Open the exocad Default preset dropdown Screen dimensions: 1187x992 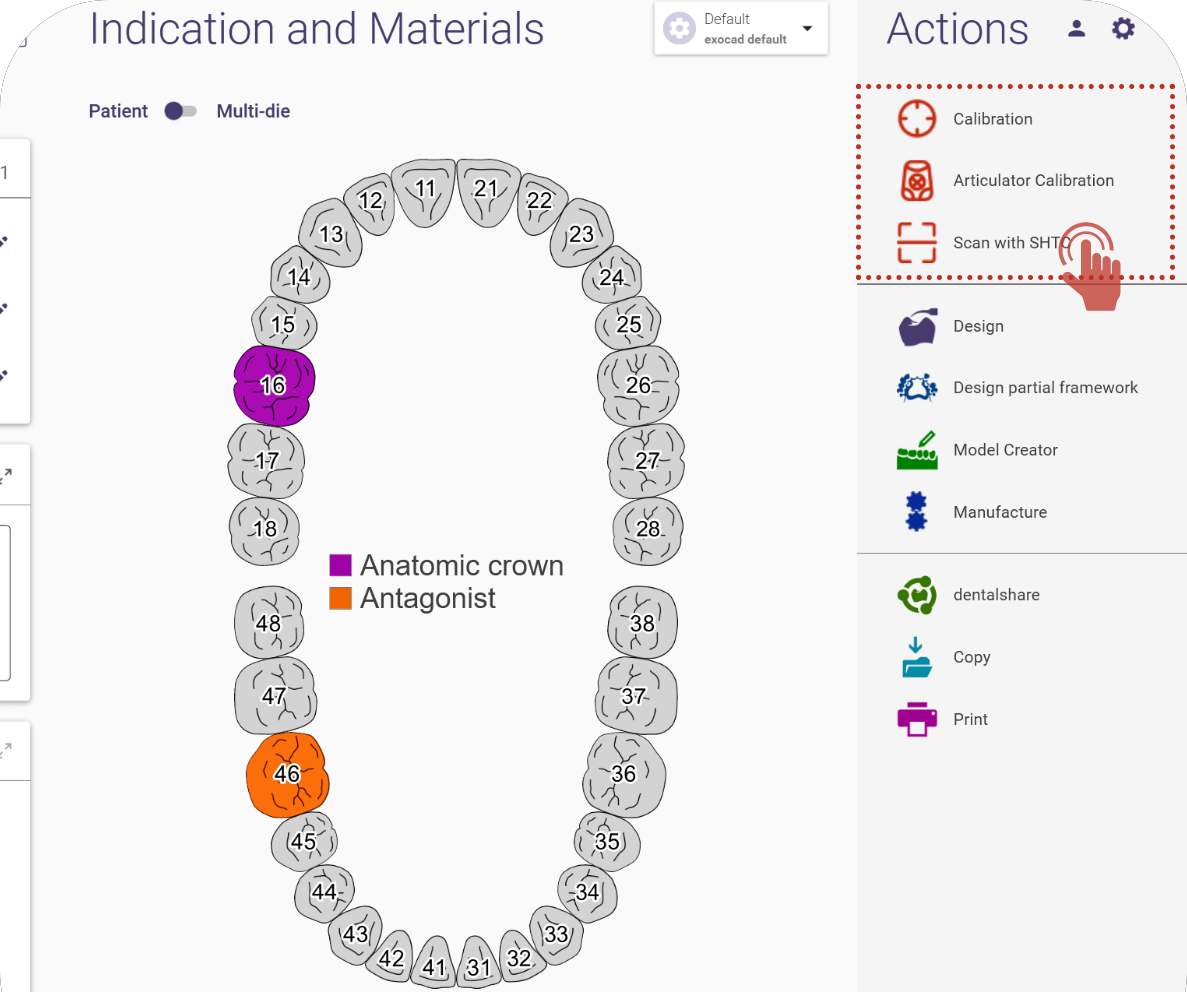[x=740, y=28]
